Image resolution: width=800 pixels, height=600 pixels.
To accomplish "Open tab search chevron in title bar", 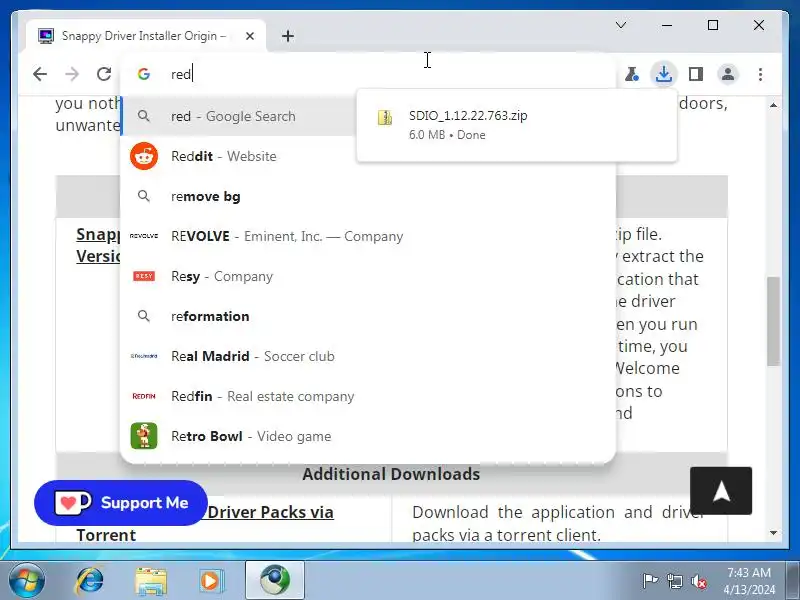I will (621, 25).
